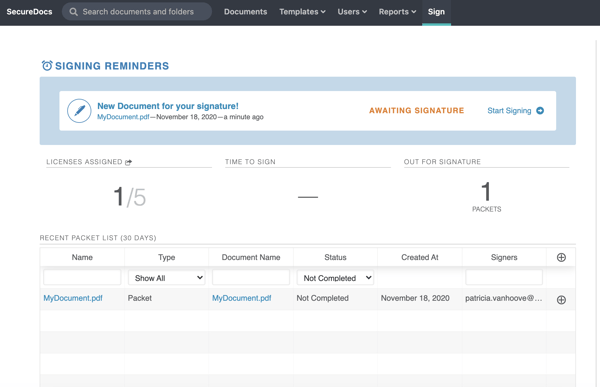Expand the Templates menu
Image resolution: width=600 pixels, height=387 pixels.
[302, 12]
